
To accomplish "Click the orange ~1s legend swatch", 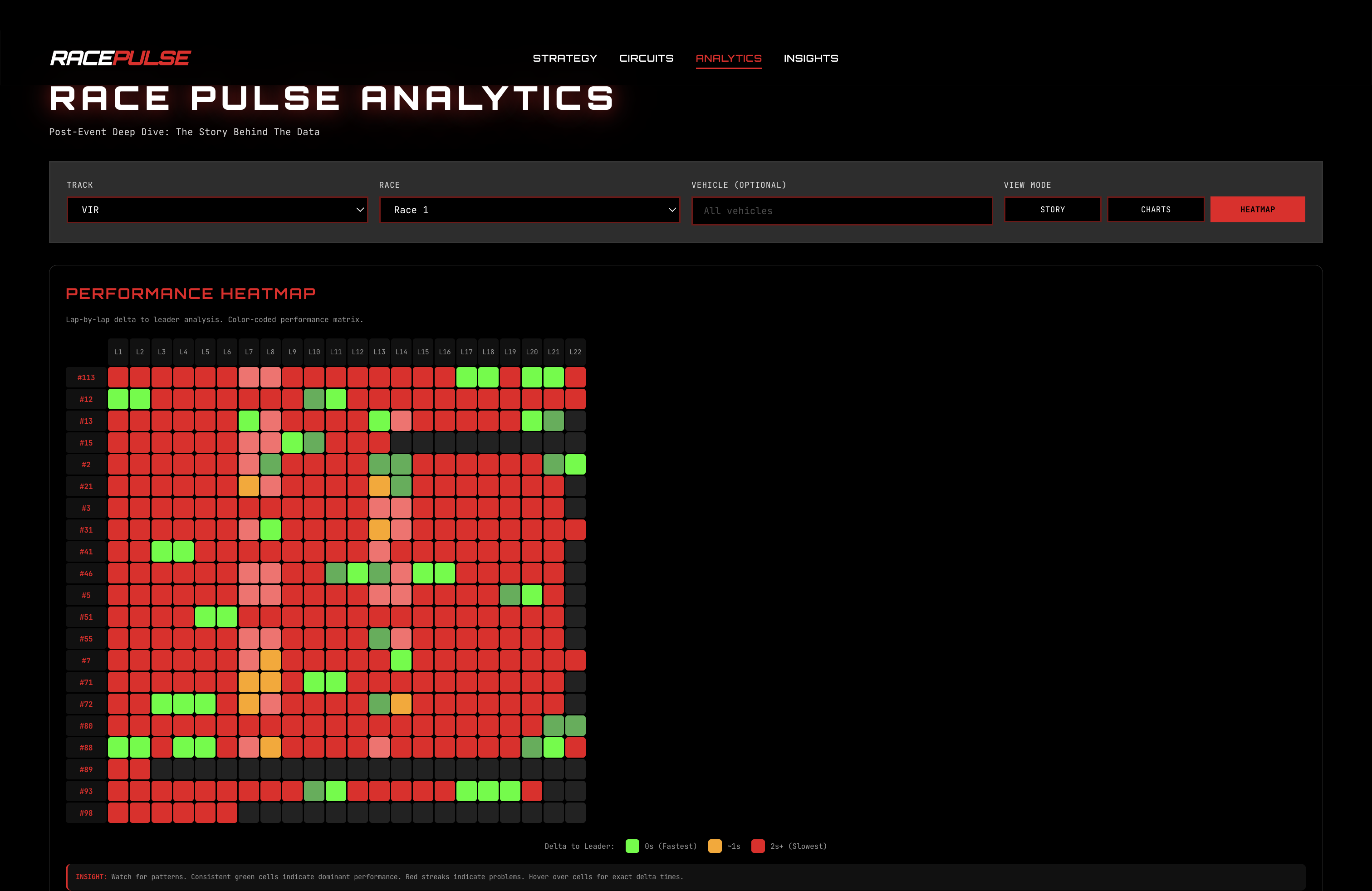I will [x=714, y=846].
